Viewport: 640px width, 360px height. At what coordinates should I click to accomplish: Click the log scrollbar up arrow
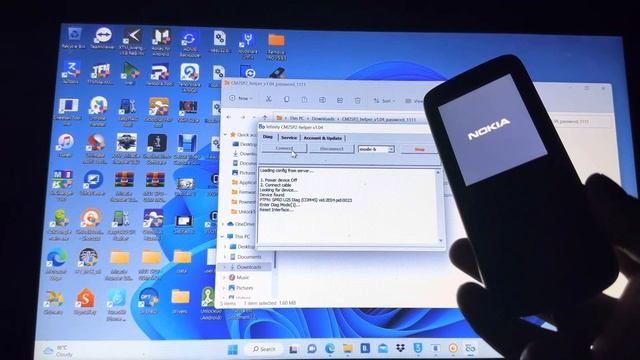(x=438, y=172)
